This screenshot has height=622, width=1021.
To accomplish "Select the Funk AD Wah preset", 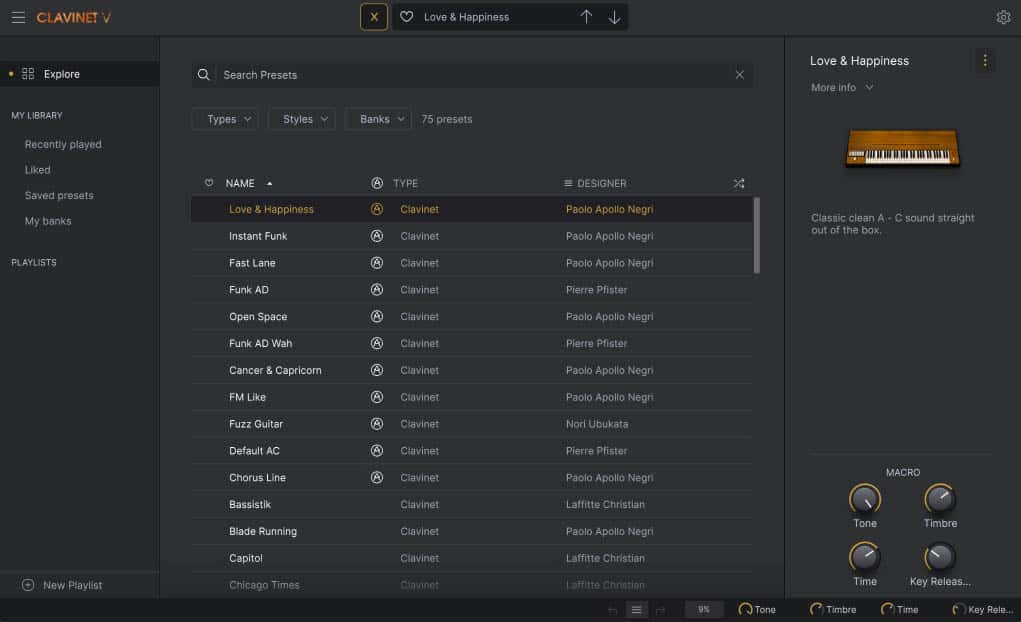I will [x=261, y=344].
